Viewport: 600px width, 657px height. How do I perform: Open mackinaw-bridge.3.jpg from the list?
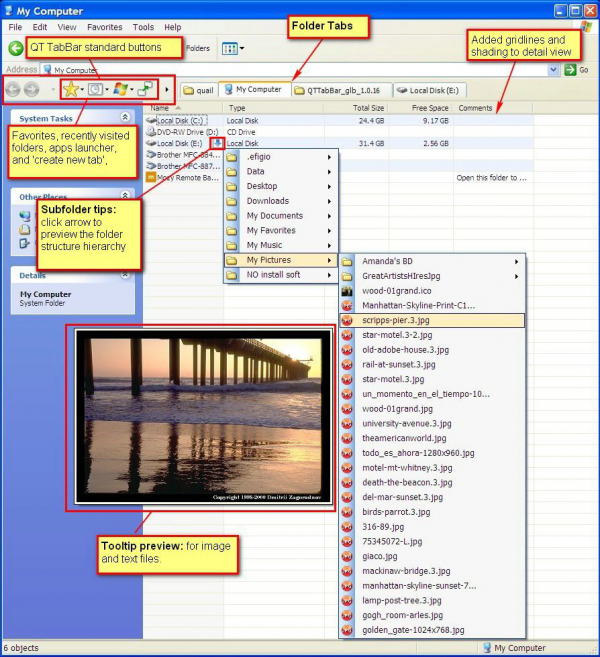pos(432,571)
